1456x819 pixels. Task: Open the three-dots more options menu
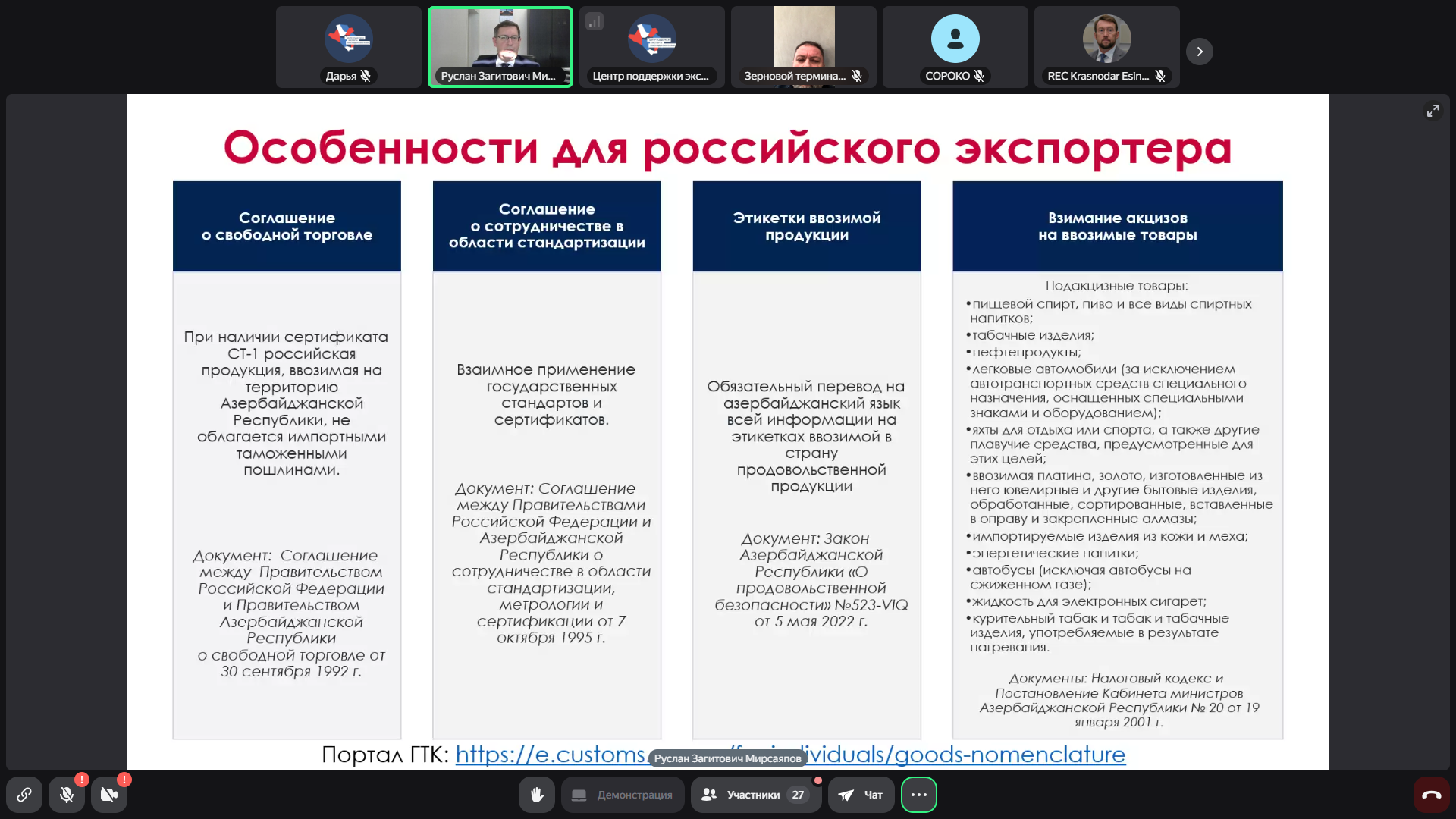click(918, 795)
